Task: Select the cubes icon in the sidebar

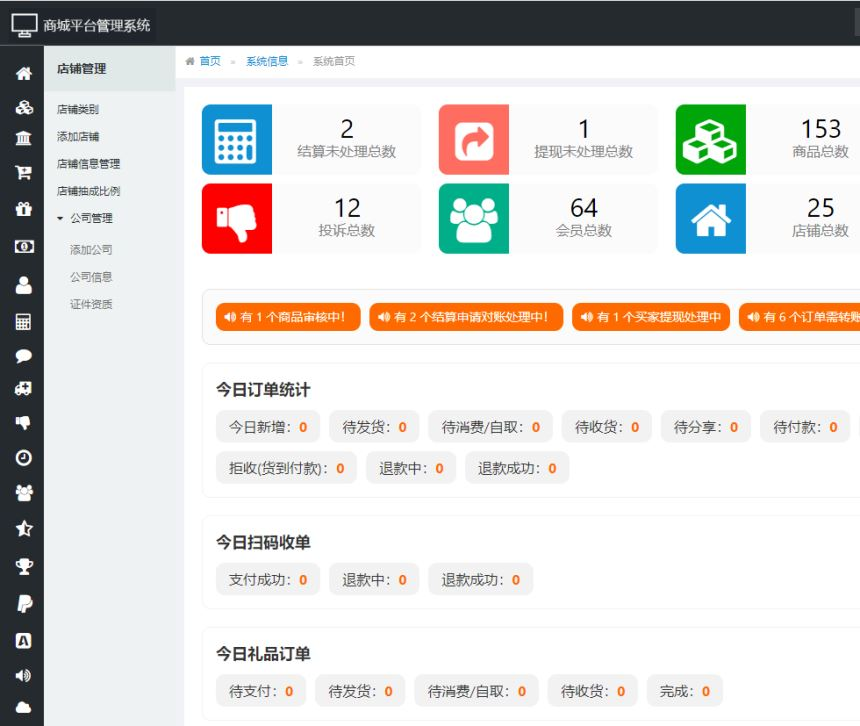Action: (x=24, y=107)
